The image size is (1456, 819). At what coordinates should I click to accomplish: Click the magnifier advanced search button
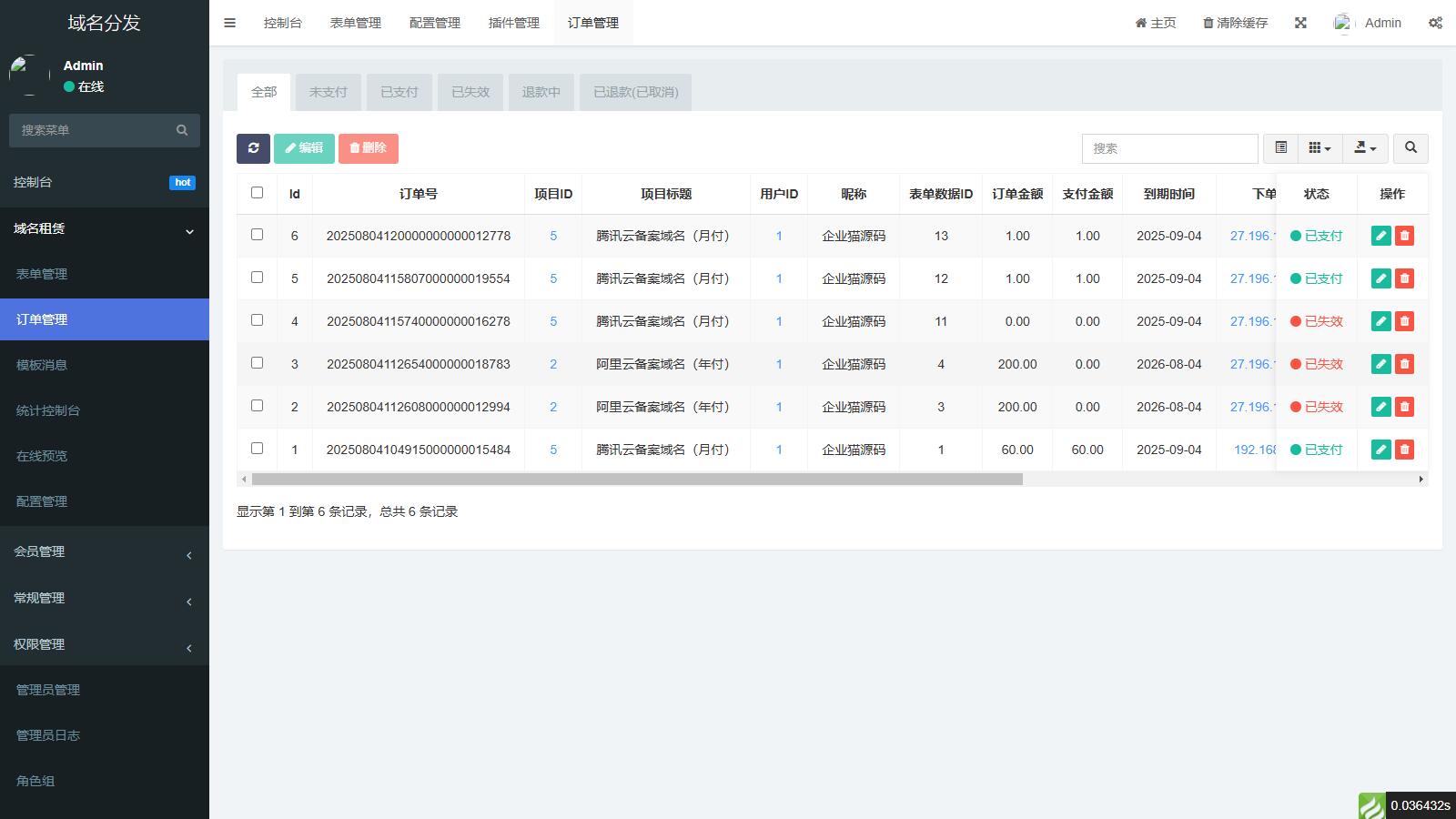(x=1410, y=147)
